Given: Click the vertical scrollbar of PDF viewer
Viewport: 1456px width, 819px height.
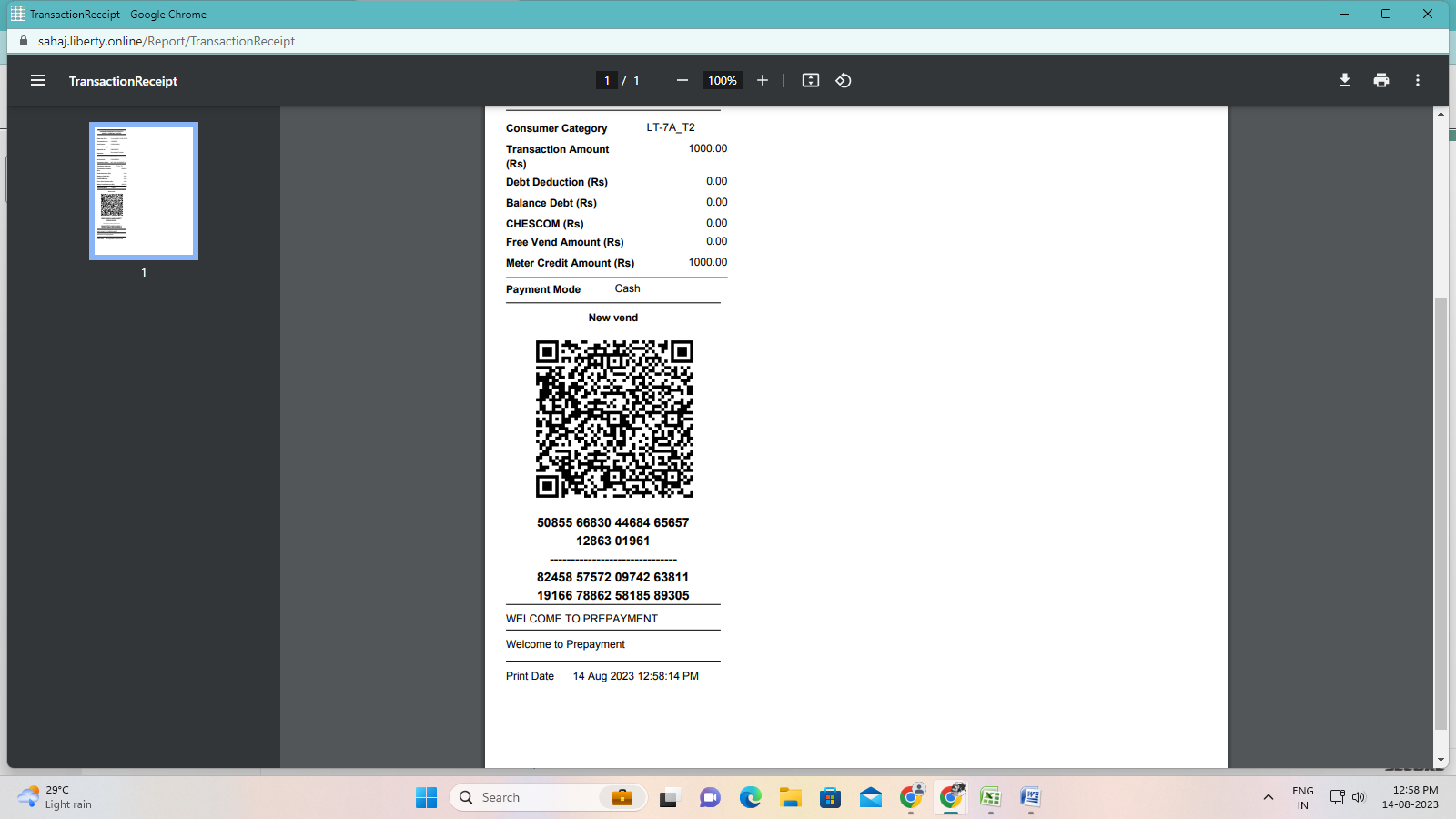Looking at the screenshot, I should click(1441, 514).
